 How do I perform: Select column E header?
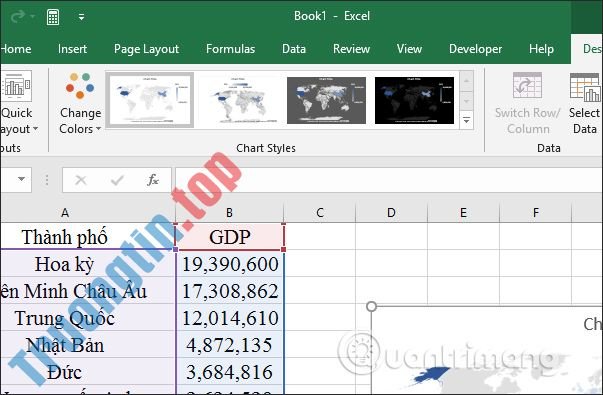(463, 212)
